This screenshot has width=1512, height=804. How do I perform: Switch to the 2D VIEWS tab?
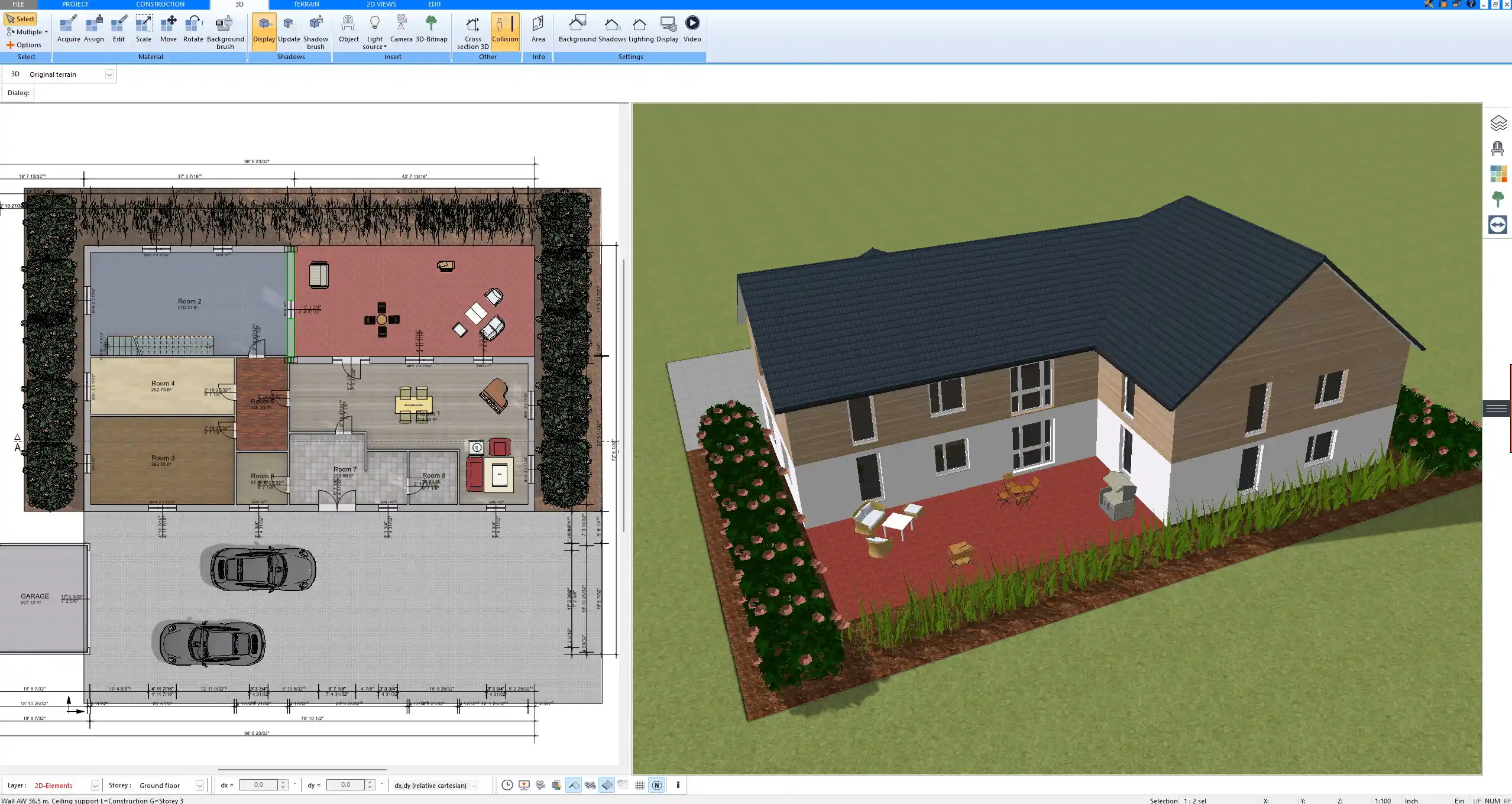coord(381,4)
